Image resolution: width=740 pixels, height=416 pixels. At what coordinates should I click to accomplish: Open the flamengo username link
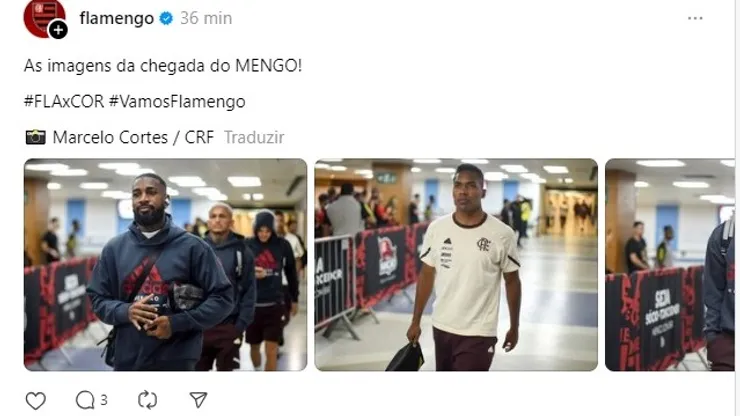117,18
